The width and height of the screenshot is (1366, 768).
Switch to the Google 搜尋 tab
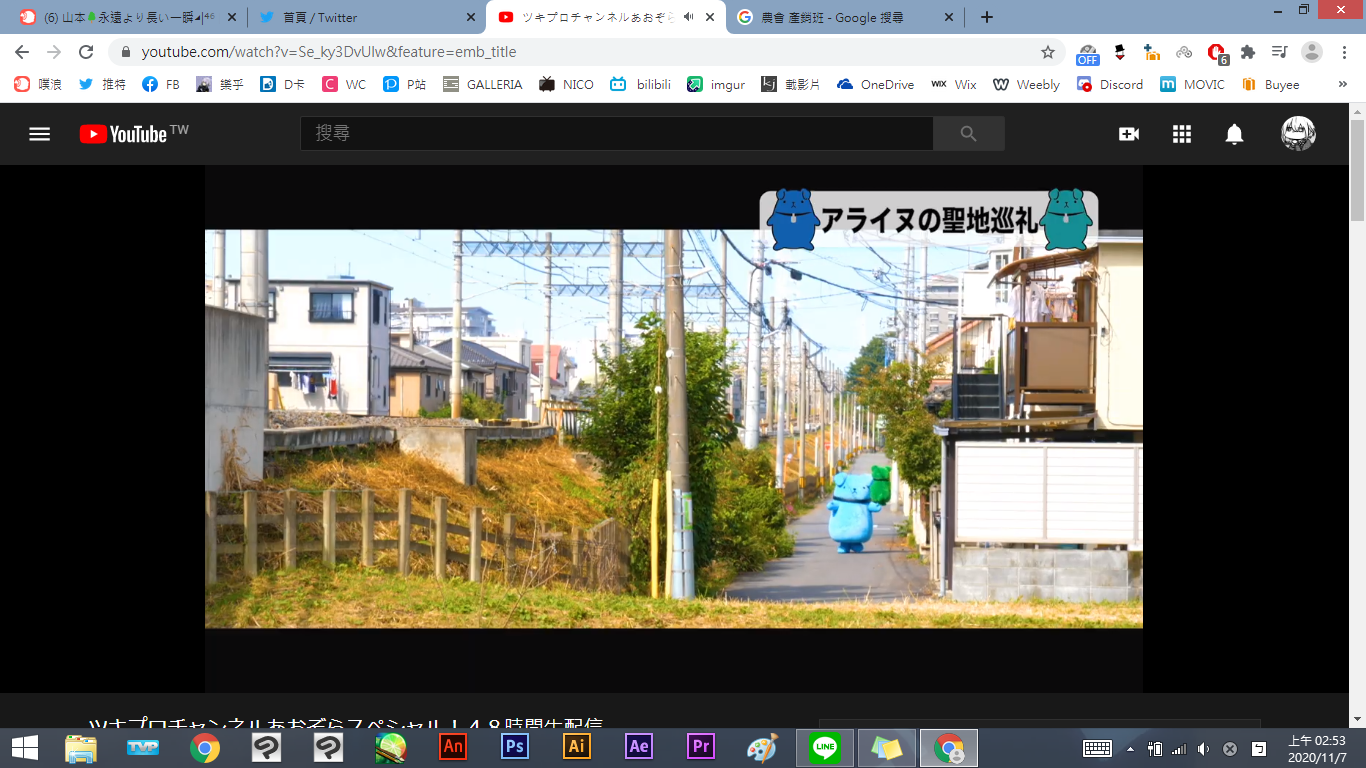coord(844,17)
